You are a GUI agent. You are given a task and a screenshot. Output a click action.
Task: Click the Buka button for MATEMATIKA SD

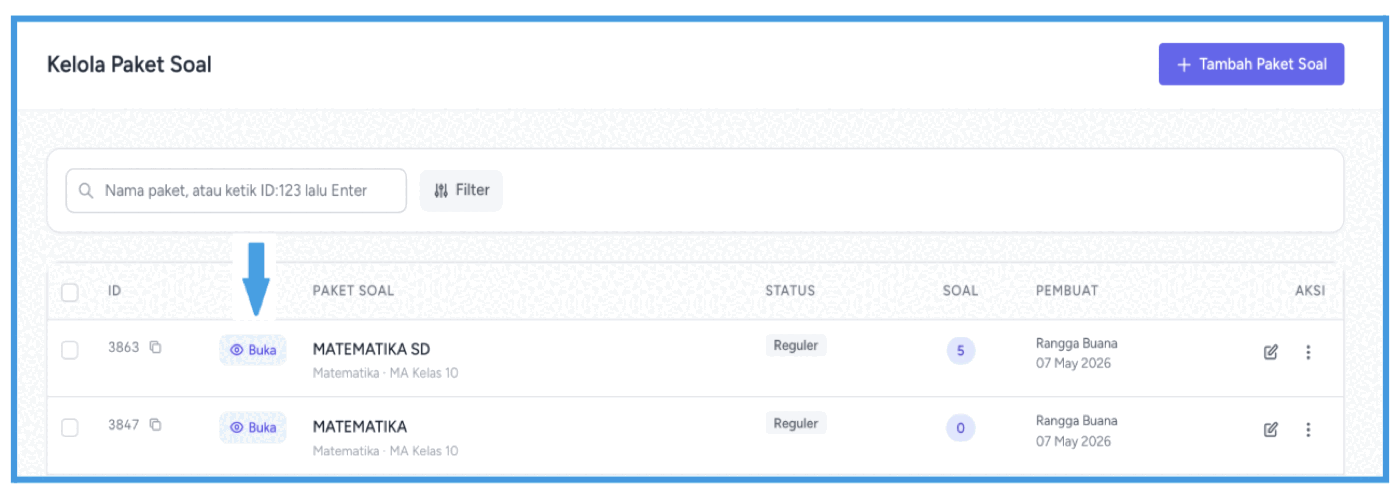(x=253, y=350)
